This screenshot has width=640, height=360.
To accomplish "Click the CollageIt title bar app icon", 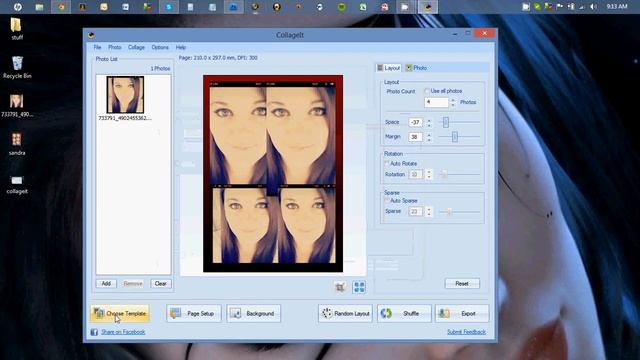I will (91, 35).
